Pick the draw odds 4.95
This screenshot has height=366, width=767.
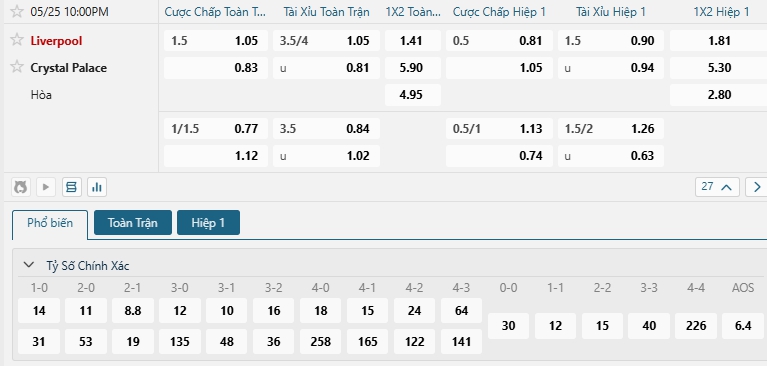412,94
